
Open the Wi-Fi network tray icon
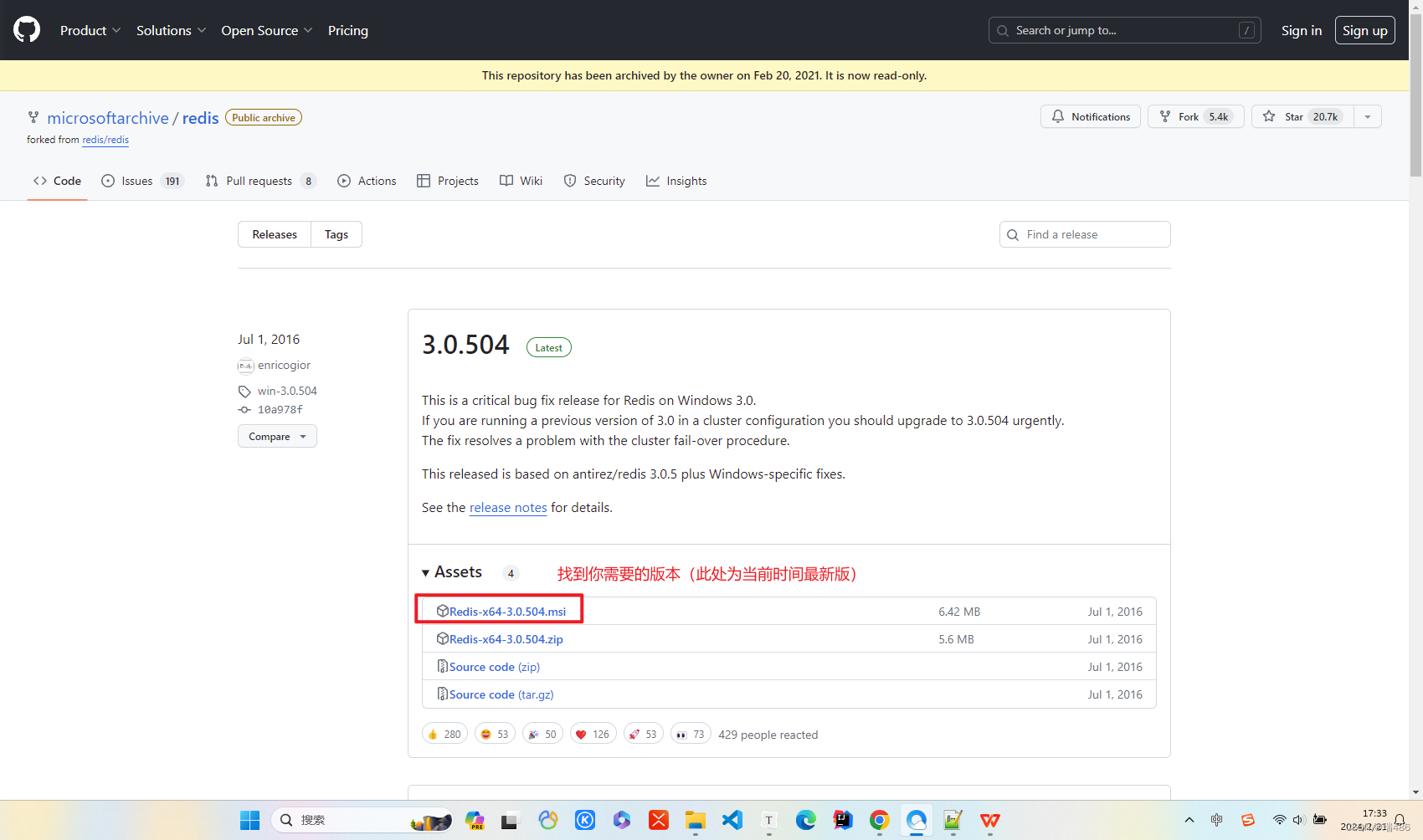coord(1279,820)
